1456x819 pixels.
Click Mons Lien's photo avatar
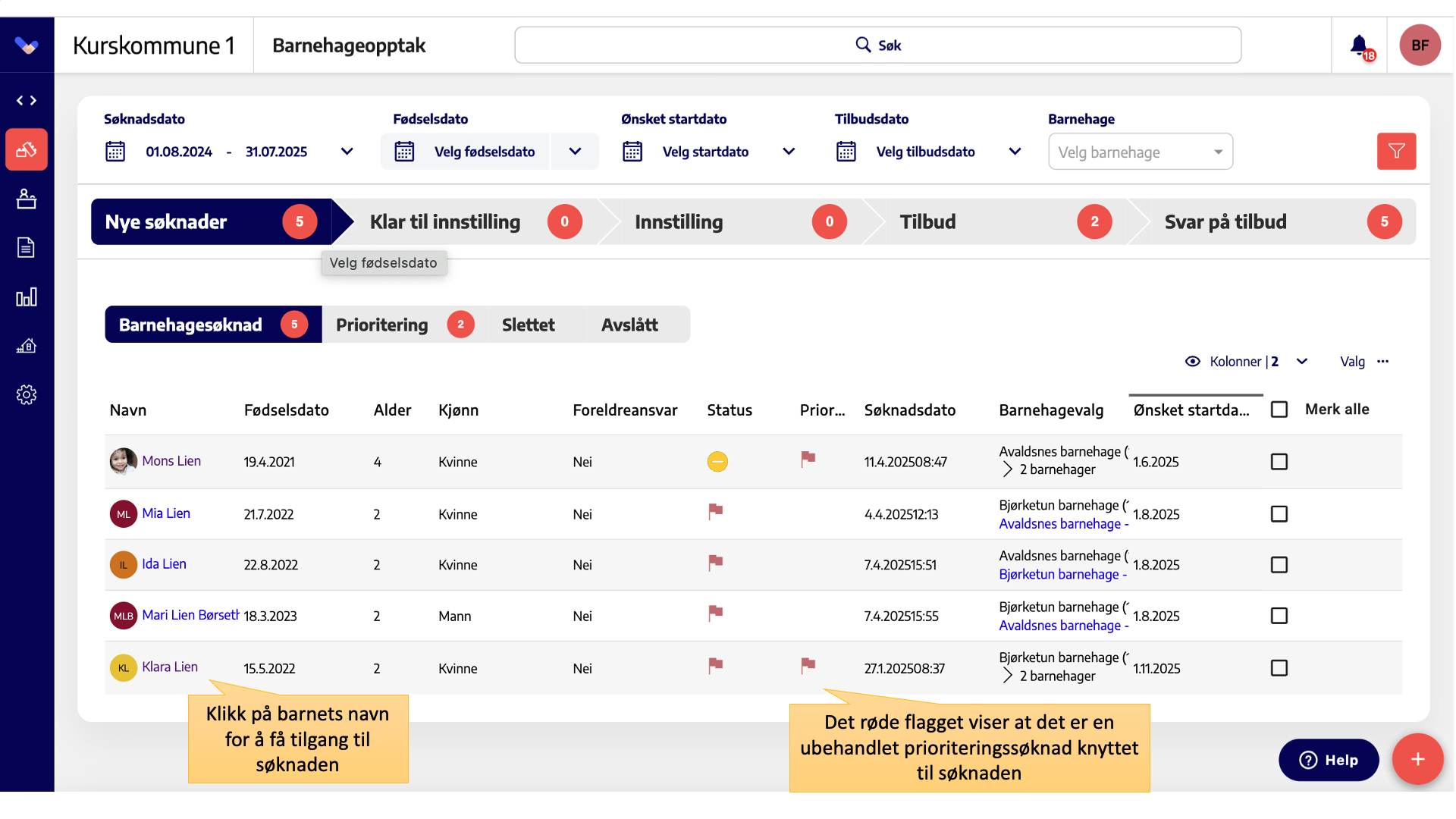[124, 461]
